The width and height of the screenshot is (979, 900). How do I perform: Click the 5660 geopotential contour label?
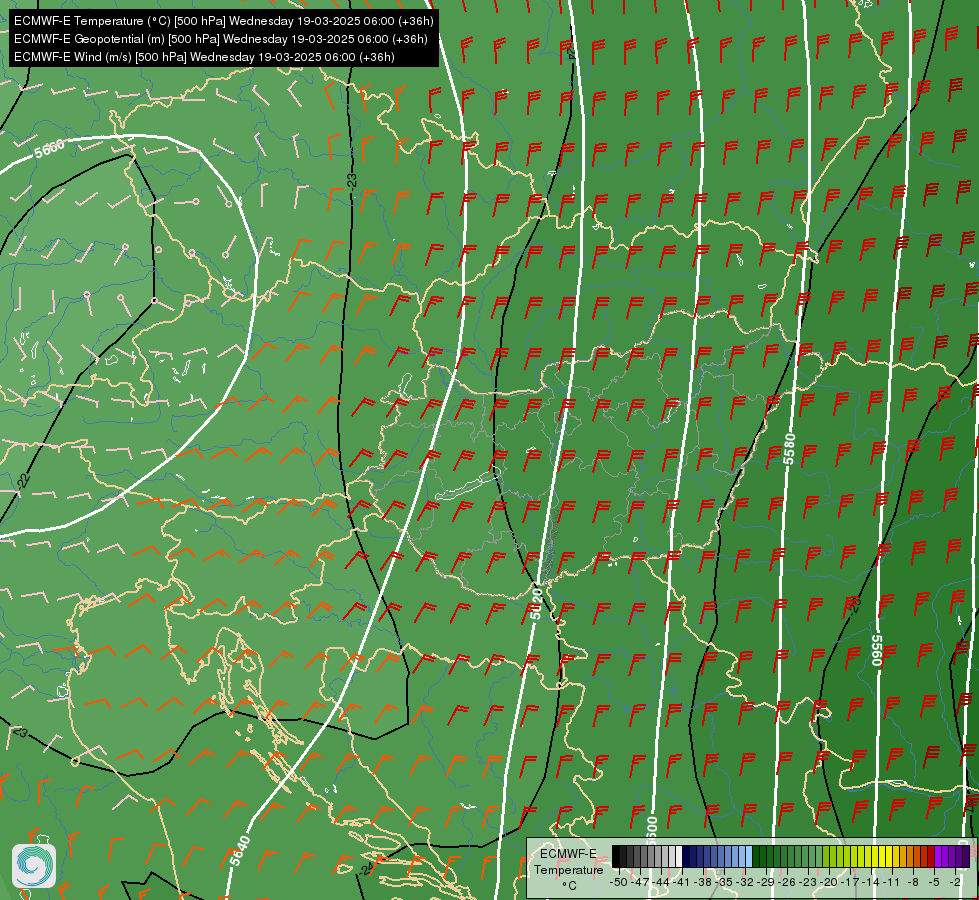coord(49,149)
